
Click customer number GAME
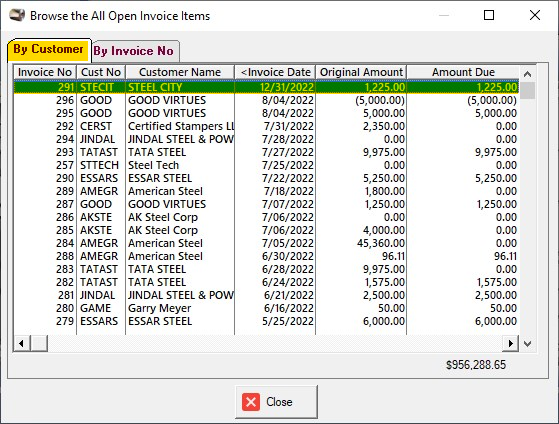click(x=95, y=308)
